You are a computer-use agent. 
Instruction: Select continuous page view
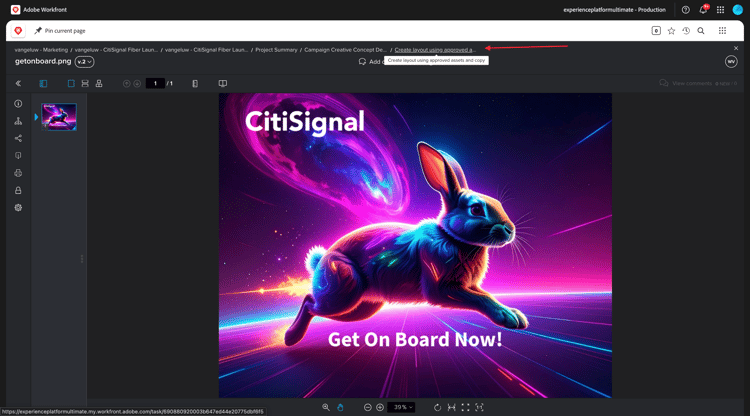(x=85, y=83)
